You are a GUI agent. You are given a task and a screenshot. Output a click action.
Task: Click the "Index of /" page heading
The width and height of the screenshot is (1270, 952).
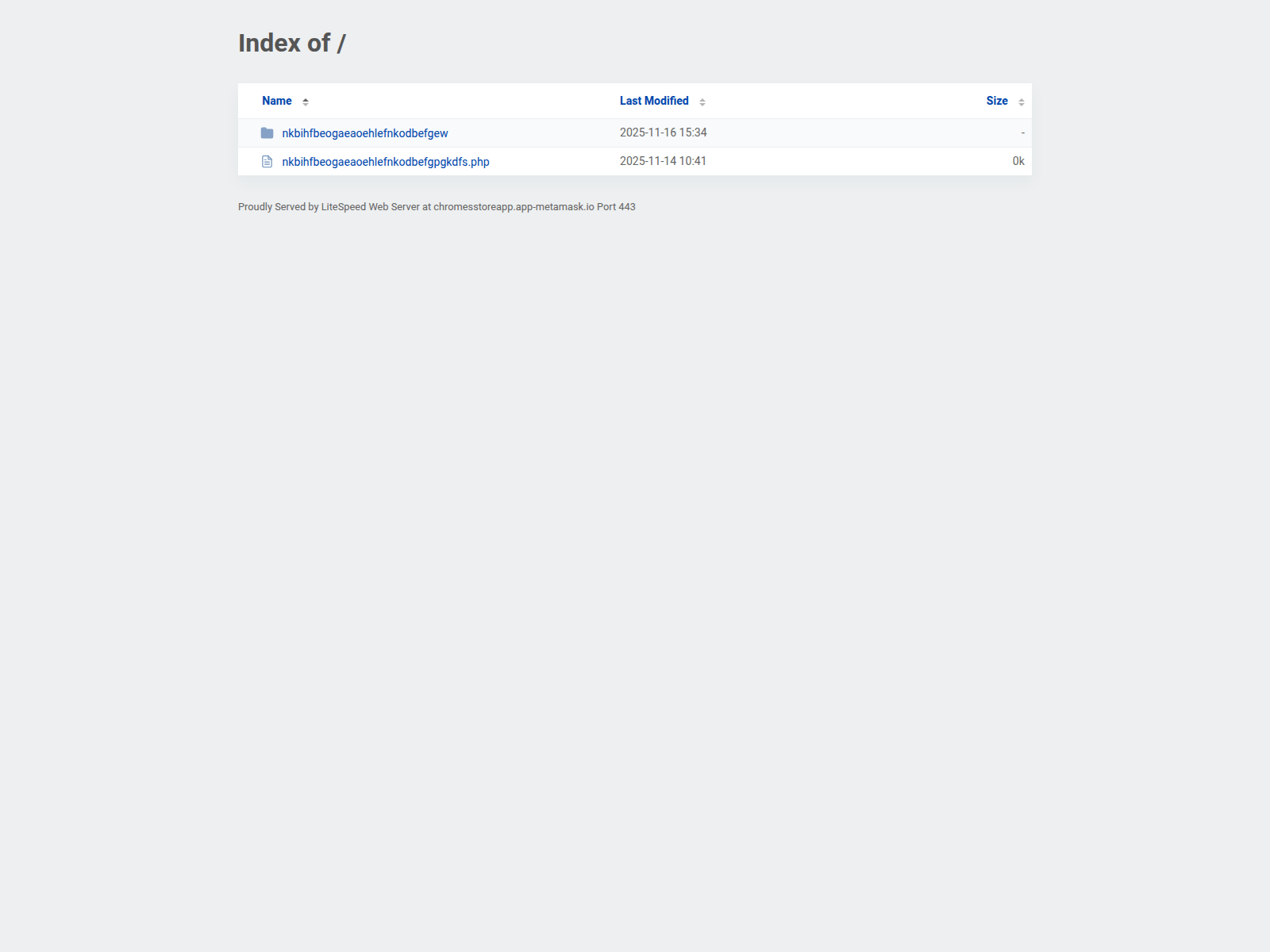[x=292, y=43]
